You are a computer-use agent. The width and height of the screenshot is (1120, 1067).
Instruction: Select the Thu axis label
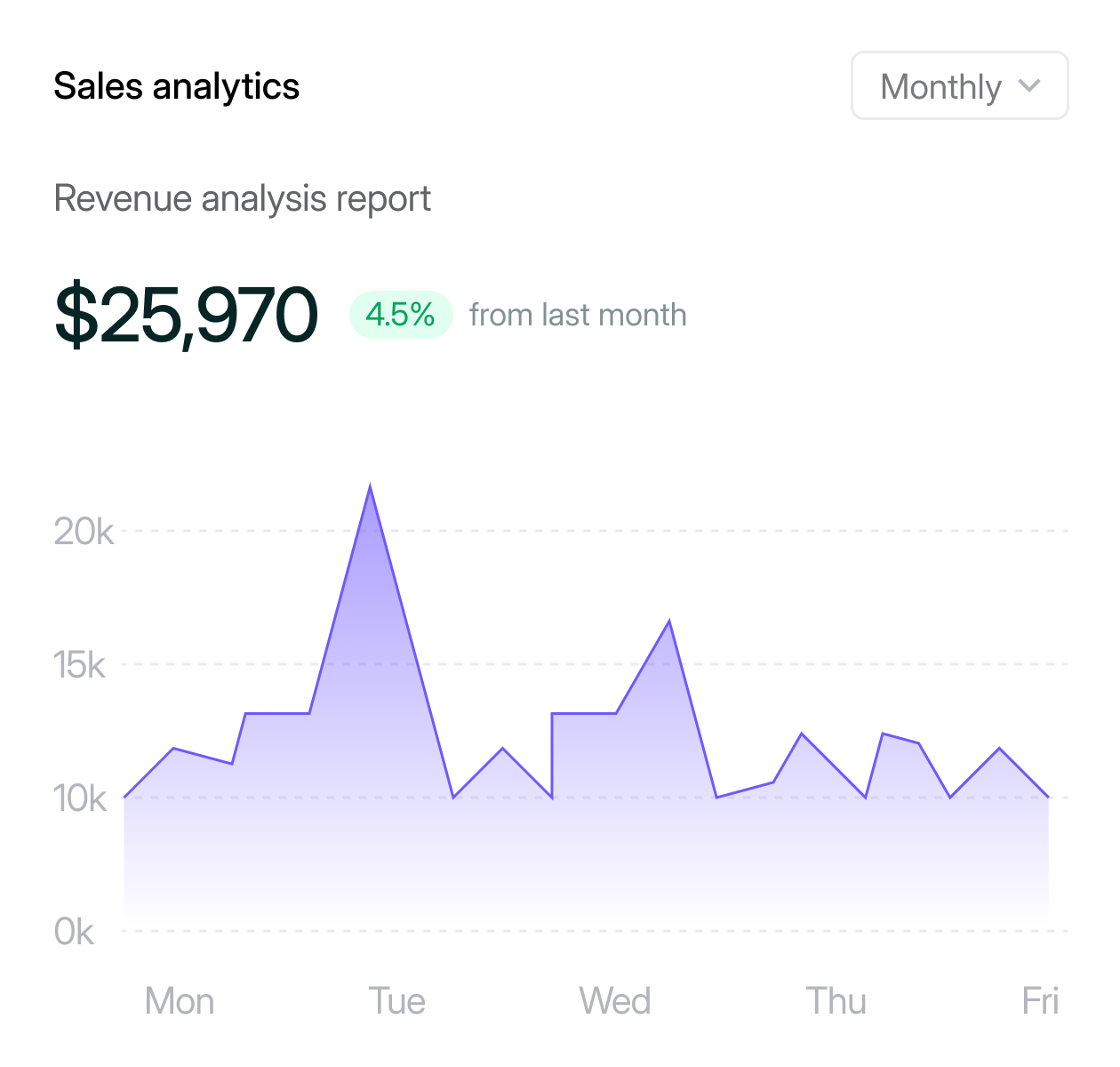(836, 1001)
